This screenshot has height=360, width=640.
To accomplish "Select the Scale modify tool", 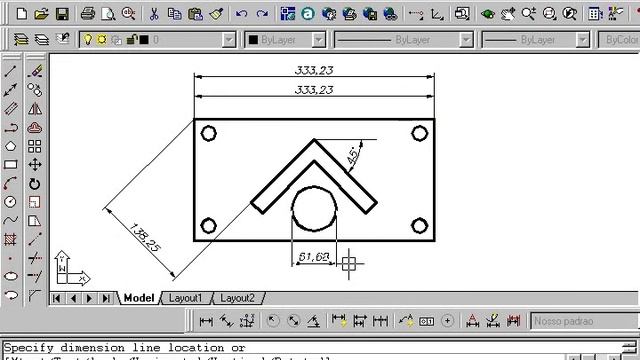I will pos(35,202).
